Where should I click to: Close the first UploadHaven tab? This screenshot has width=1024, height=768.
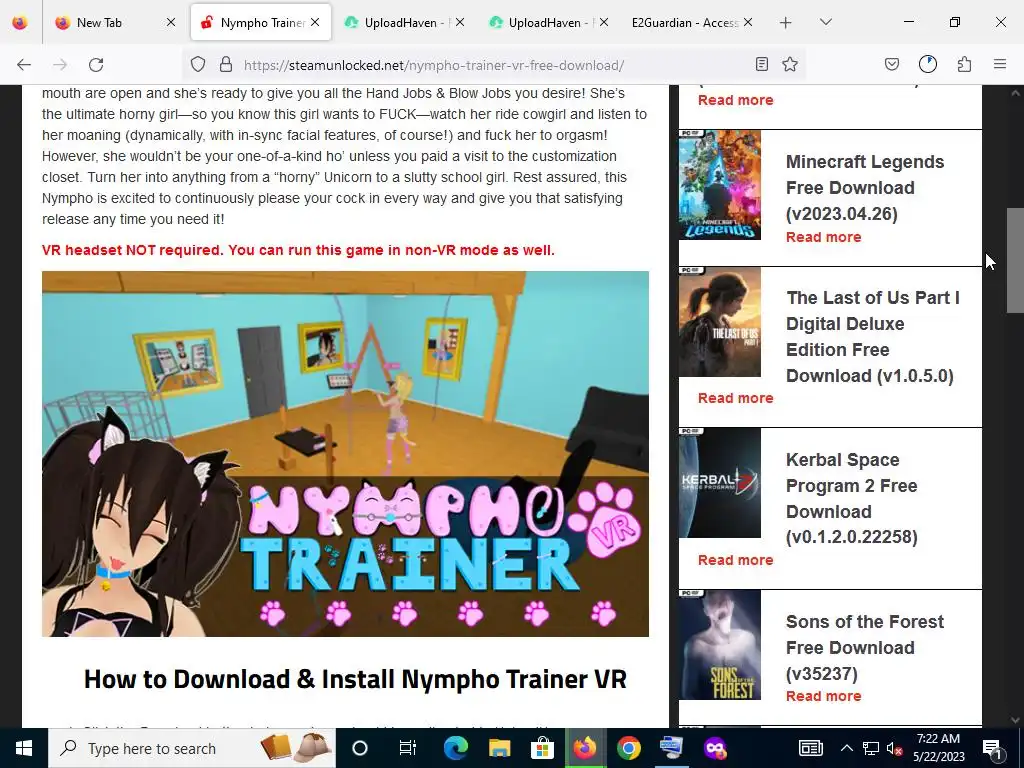(x=460, y=22)
